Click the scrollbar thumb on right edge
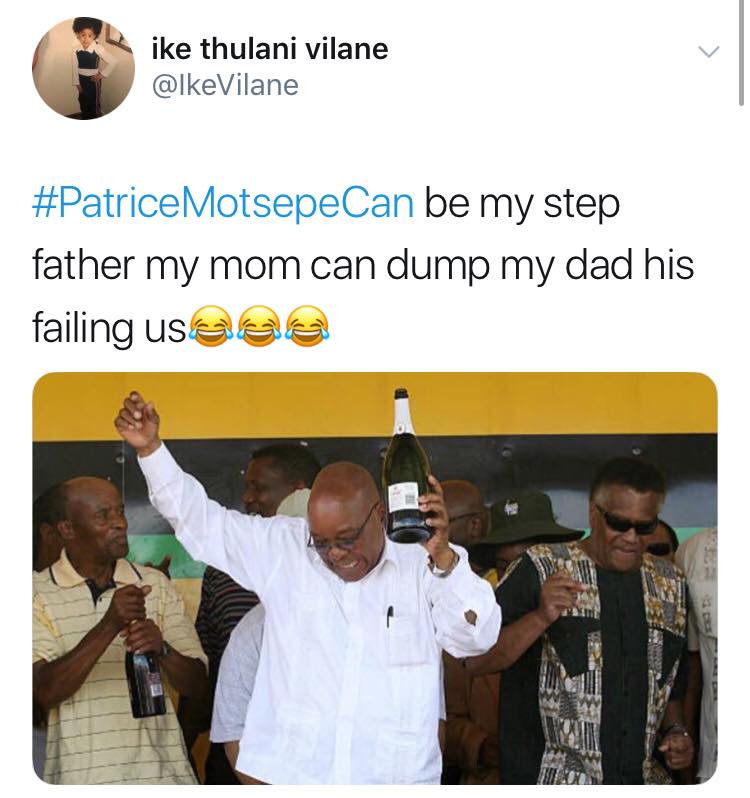Viewport: 750px width, 798px height. (x=741, y=52)
